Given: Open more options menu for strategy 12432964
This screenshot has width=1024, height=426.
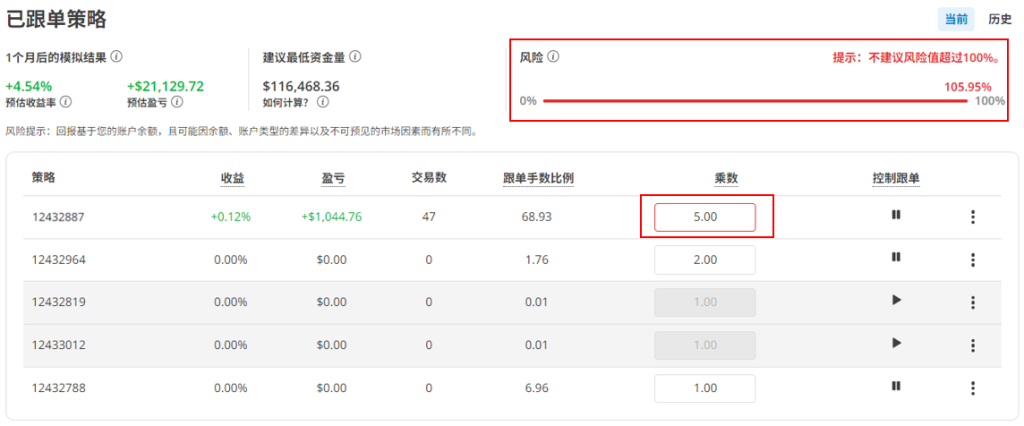Looking at the screenshot, I should click(x=973, y=260).
